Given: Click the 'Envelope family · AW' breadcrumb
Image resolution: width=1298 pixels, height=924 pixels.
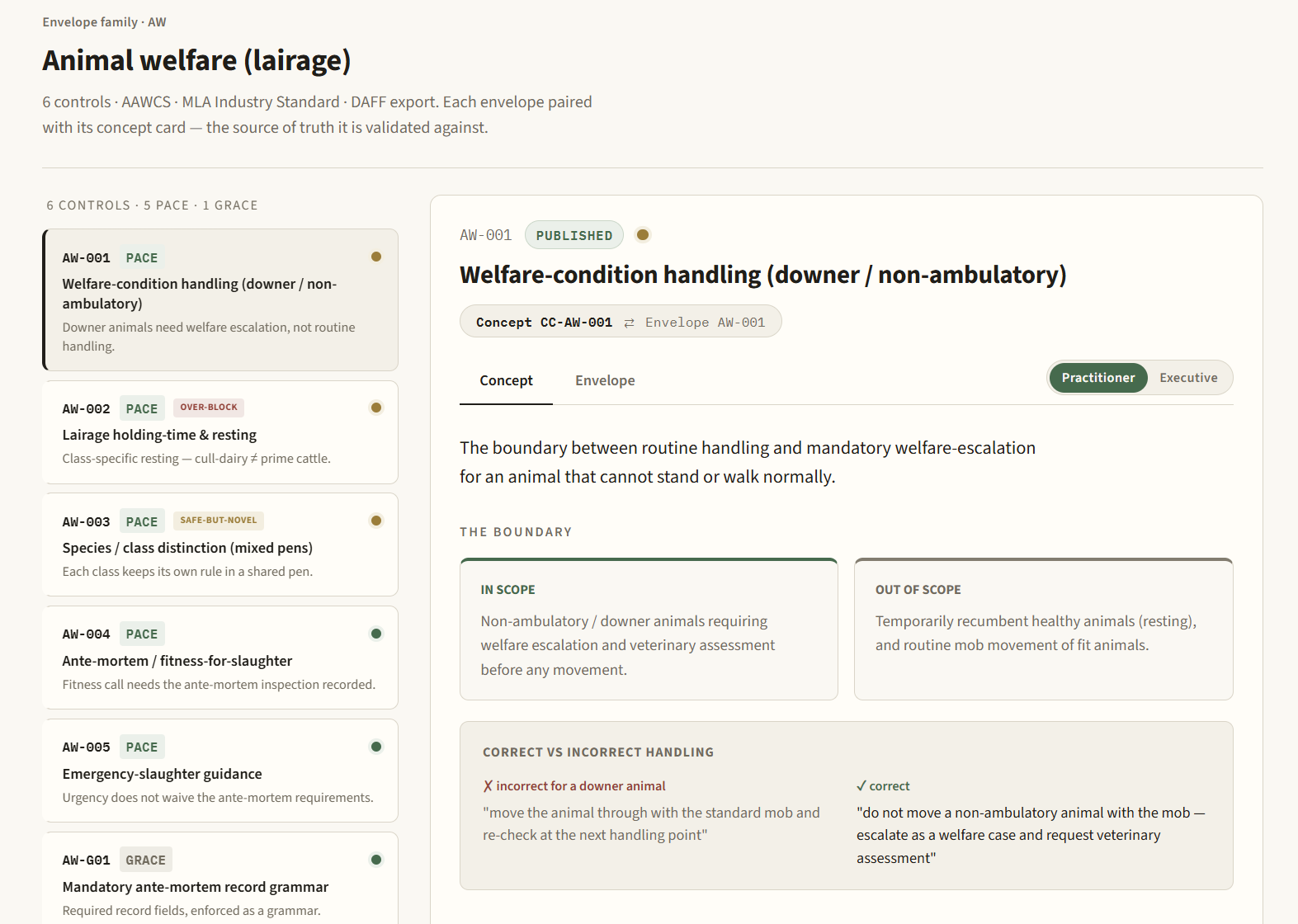Looking at the screenshot, I should (105, 22).
